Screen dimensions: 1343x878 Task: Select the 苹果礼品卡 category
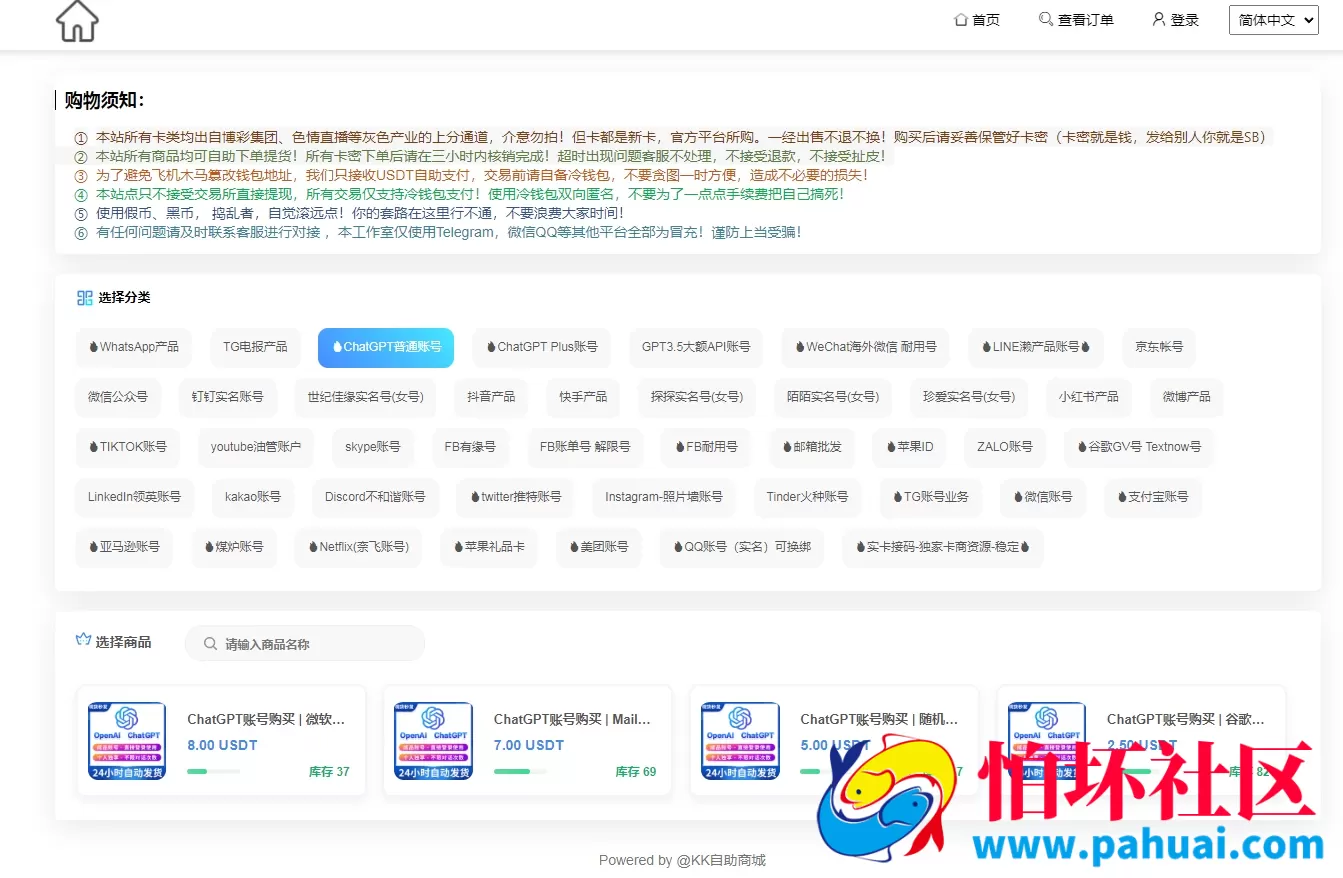[489, 547]
